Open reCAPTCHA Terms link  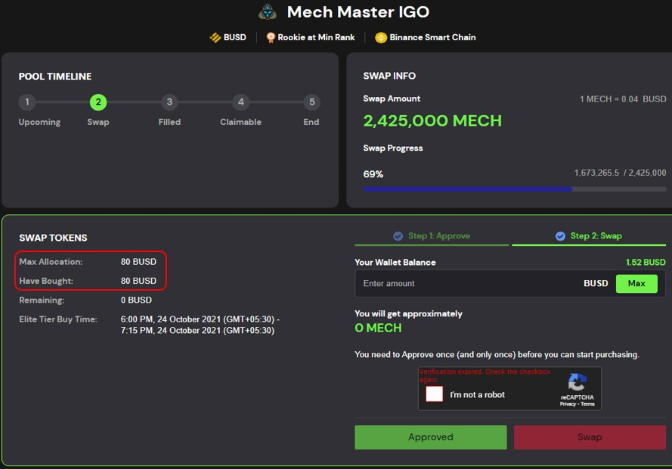pos(588,404)
